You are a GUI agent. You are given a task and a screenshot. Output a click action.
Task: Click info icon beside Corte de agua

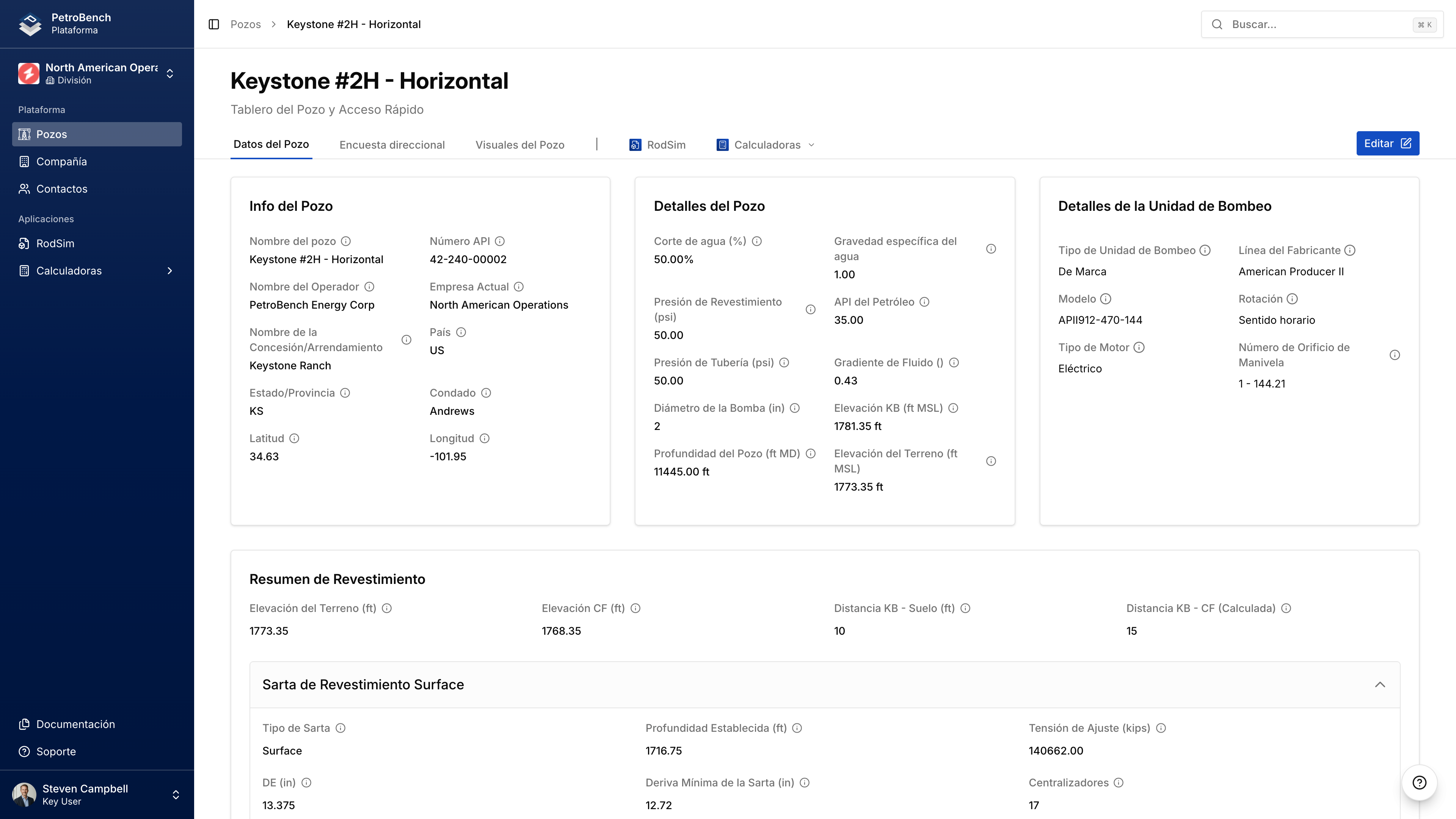click(757, 242)
